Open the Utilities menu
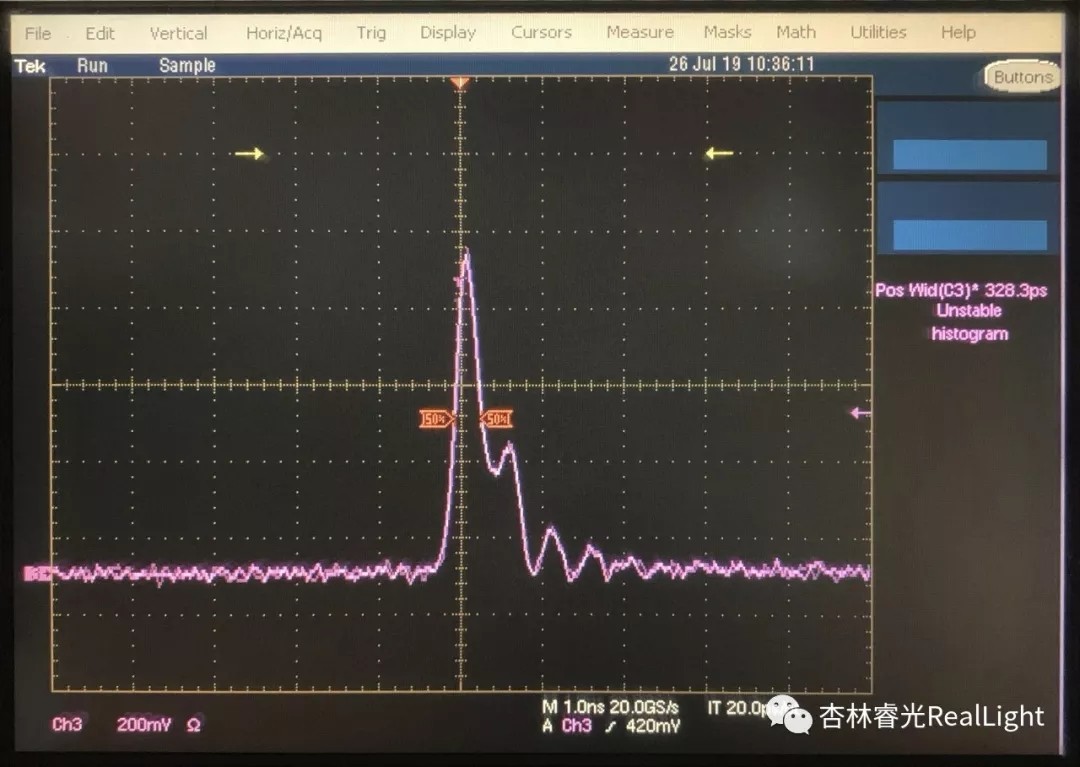 tap(878, 33)
